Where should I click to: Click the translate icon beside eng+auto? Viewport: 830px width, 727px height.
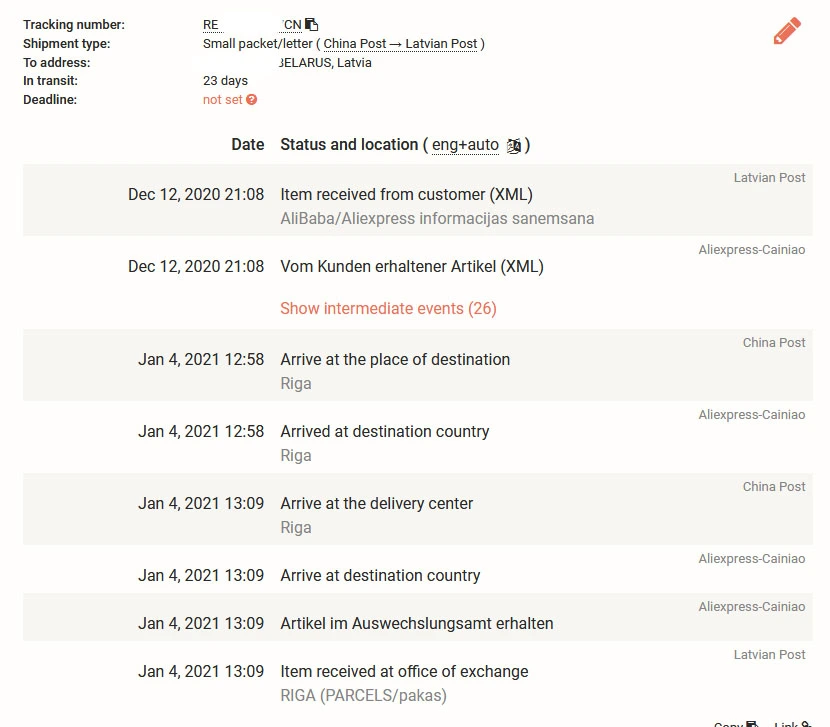point(513,145)
